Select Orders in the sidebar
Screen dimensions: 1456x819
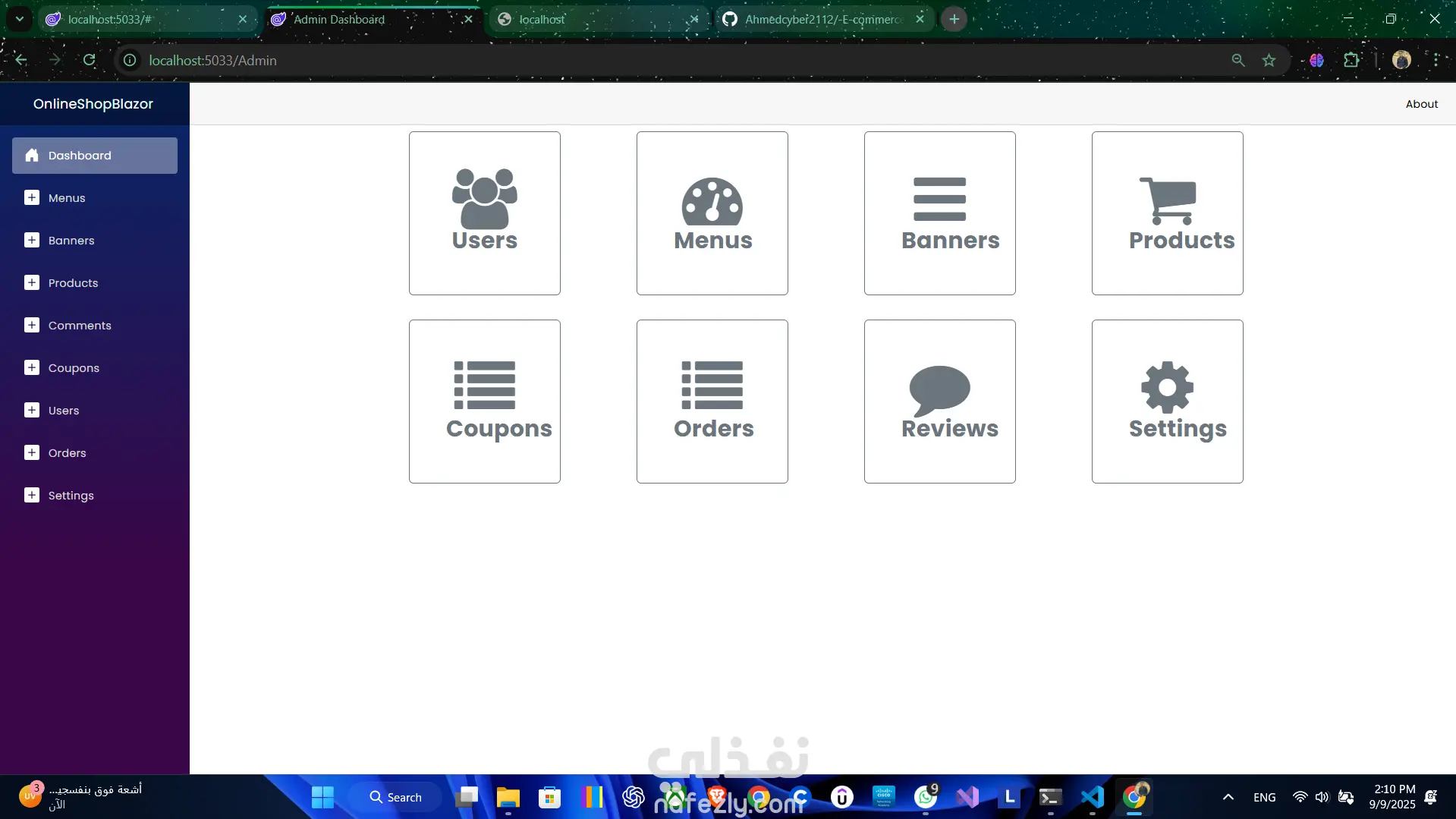95,453
